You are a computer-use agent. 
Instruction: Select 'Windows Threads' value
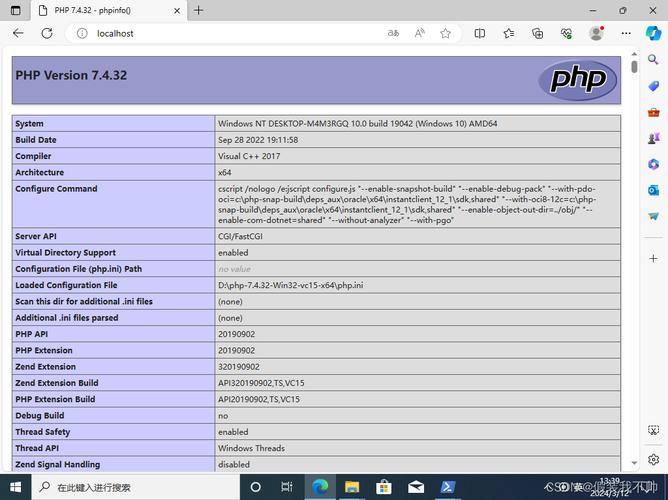click(x=251, y=448)
